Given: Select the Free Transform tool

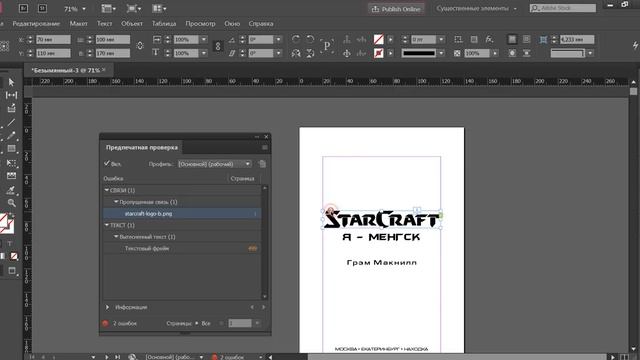Looking at the screenshot, I should click(x=11, y=162).
